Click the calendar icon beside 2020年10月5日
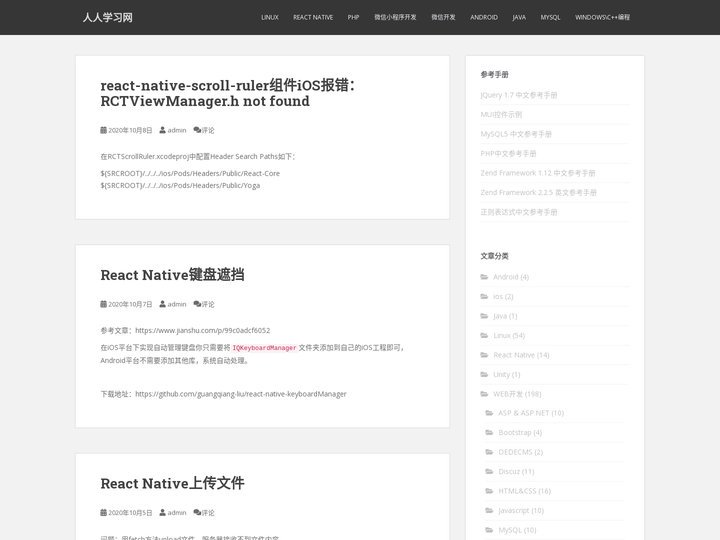 [103, 512]
